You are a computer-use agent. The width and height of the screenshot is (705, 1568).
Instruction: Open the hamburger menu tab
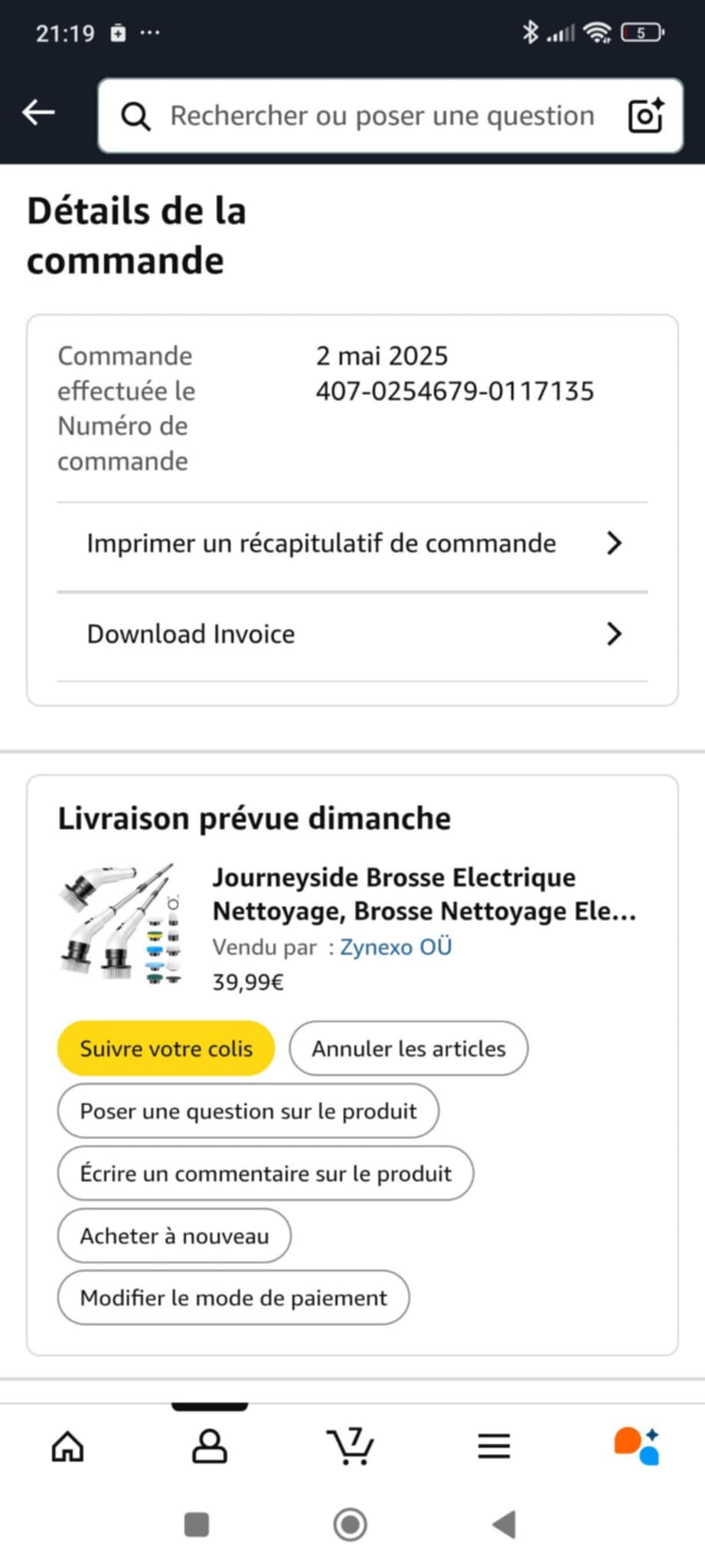(x=494, y=1446)
